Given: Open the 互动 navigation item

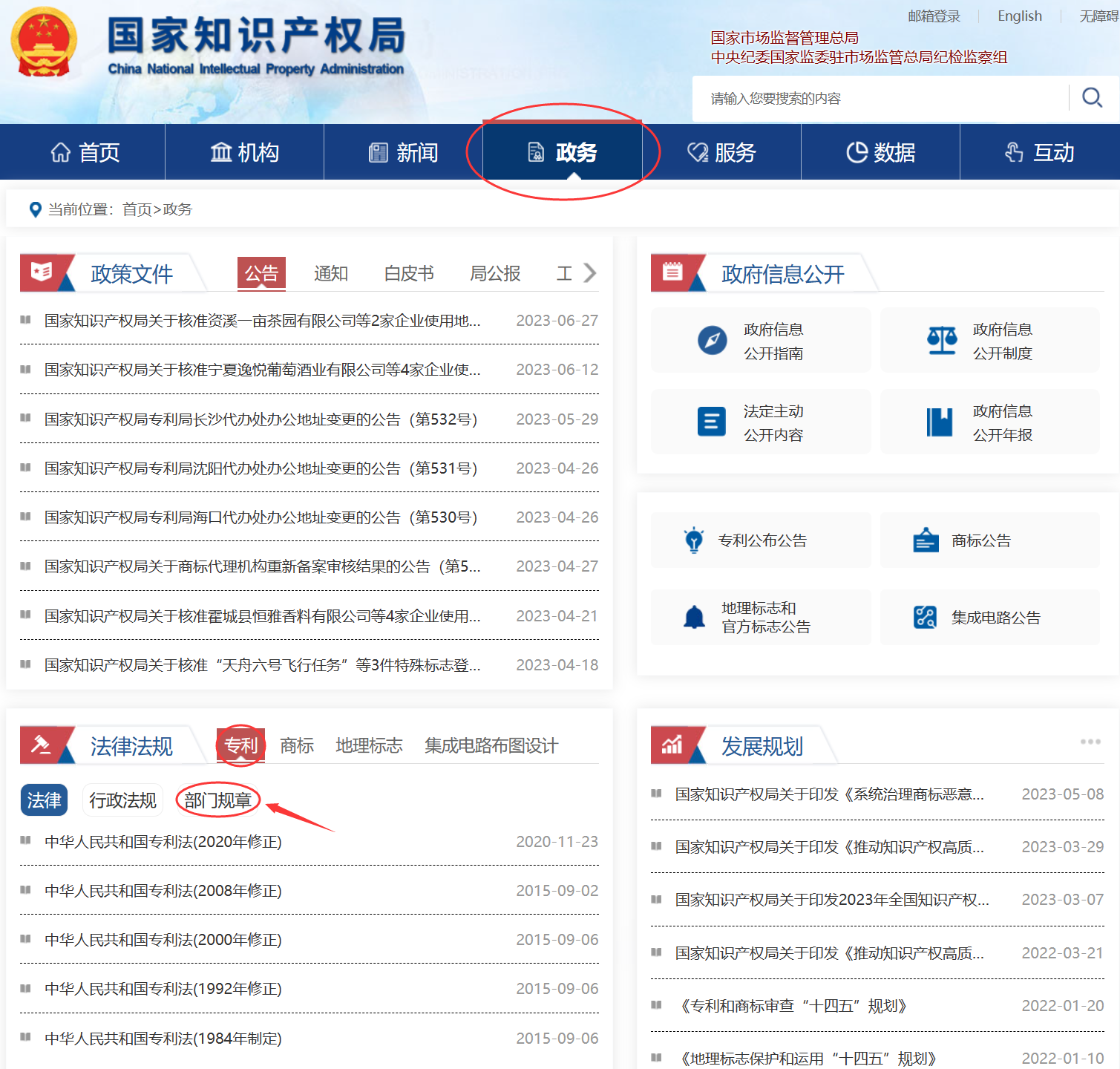Looking at the screenshot, I should tap(1040, 152).
